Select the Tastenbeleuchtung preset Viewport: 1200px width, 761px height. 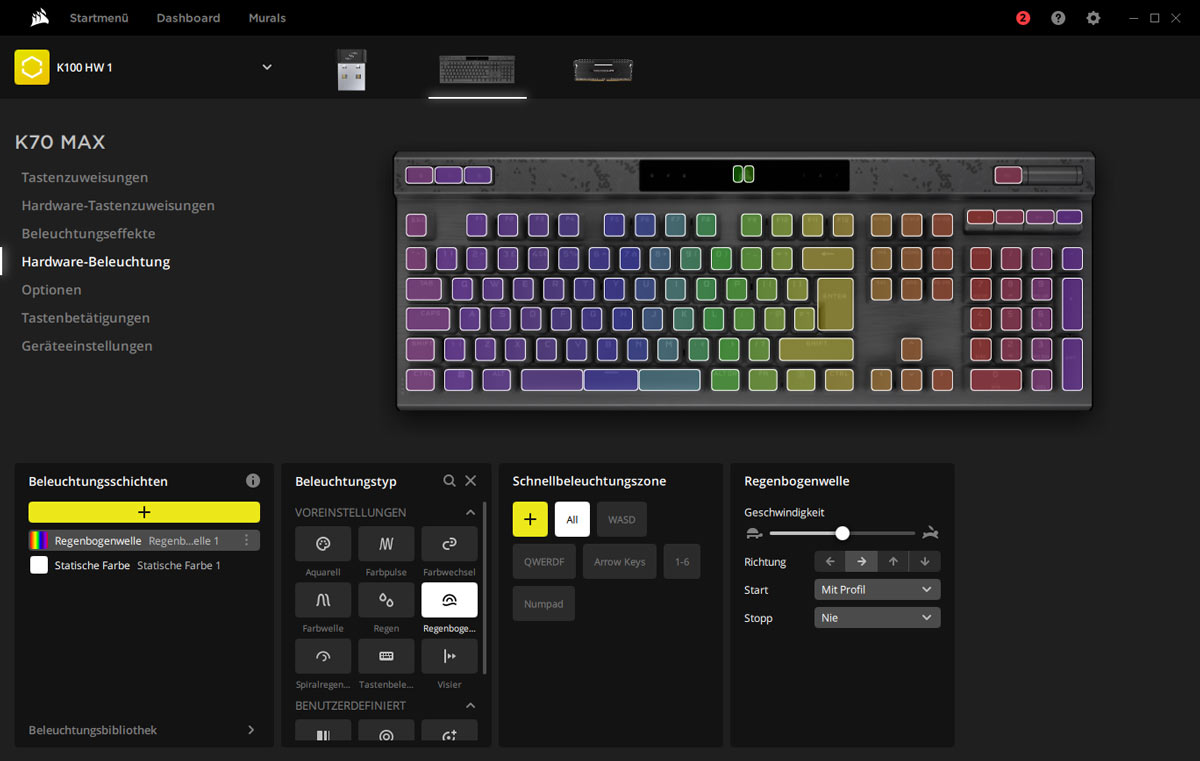point(386,656)
